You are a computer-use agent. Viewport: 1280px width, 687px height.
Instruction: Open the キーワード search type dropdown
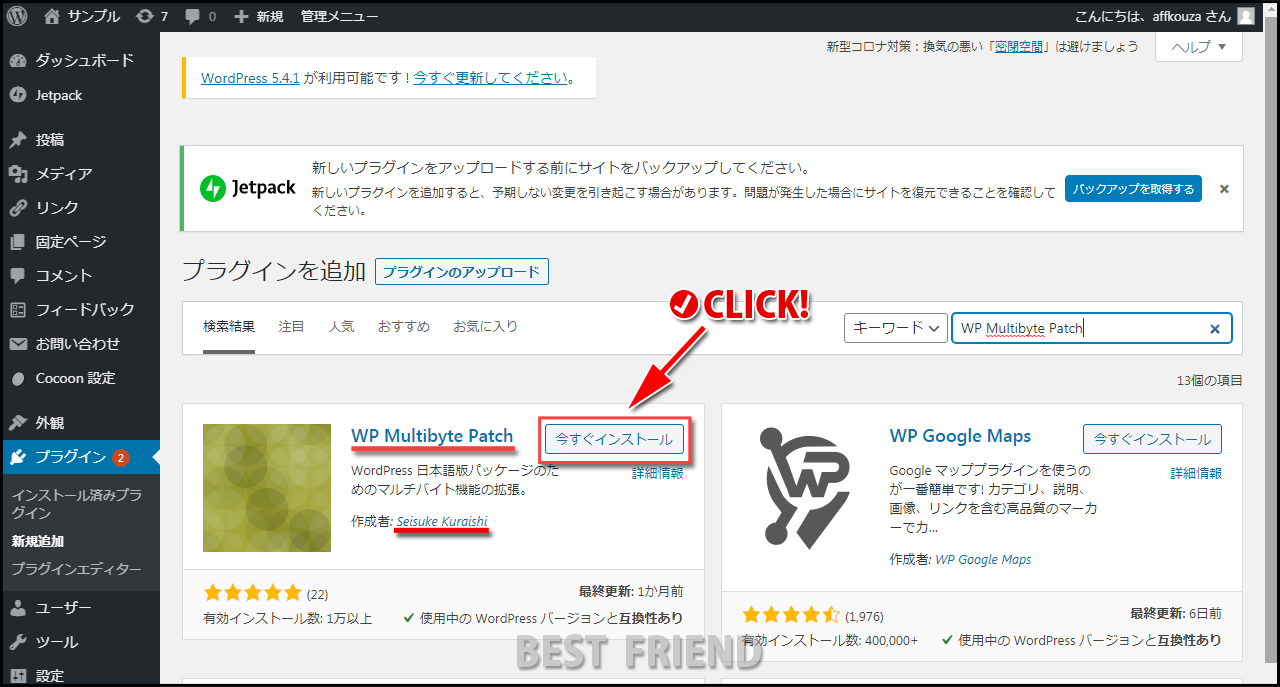[x=896, y=328]
